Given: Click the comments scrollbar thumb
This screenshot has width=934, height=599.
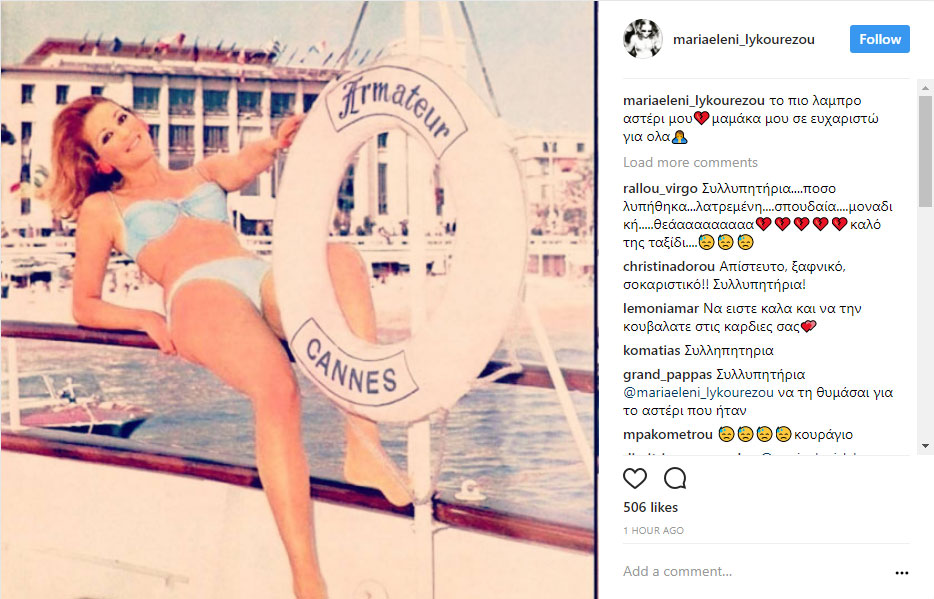Looking at the screenshot, I should [925, 151].
